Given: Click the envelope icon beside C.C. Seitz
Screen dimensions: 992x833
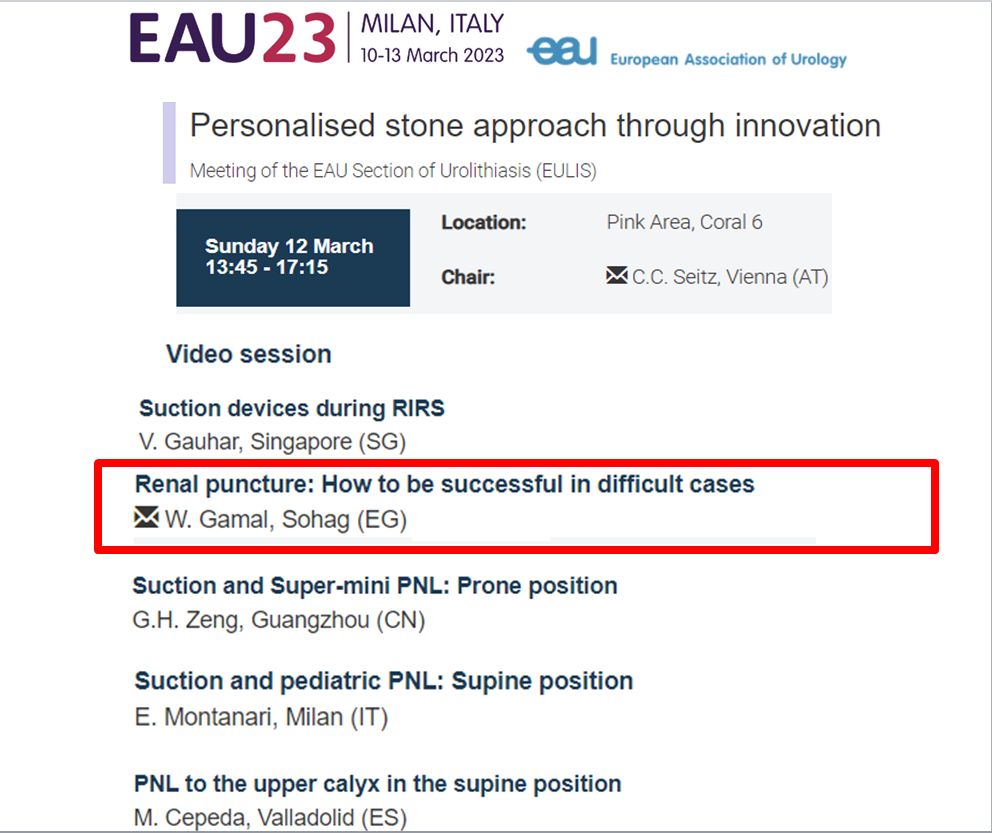Looking at the screenshot, I should (617, 276).
